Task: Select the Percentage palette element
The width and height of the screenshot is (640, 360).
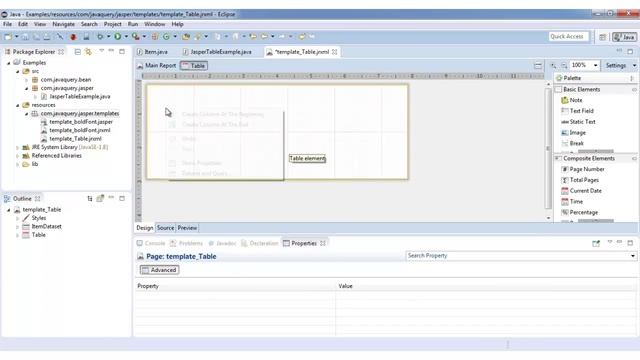Action: [580, 212]
